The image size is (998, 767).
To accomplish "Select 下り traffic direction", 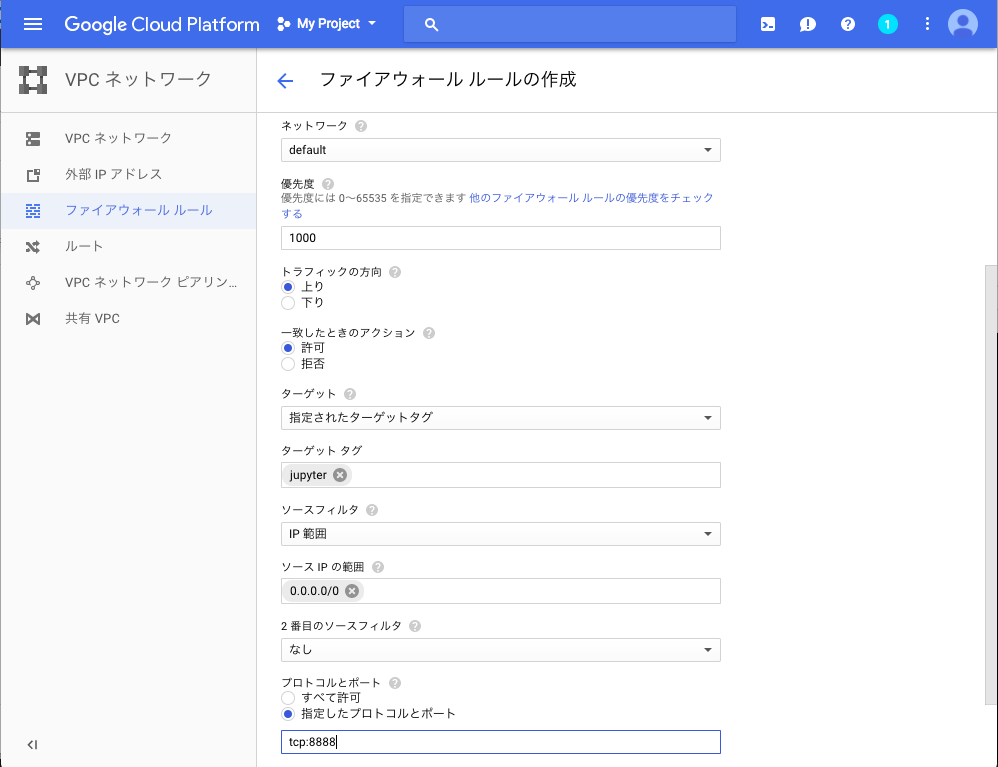I will click(288, 303).
